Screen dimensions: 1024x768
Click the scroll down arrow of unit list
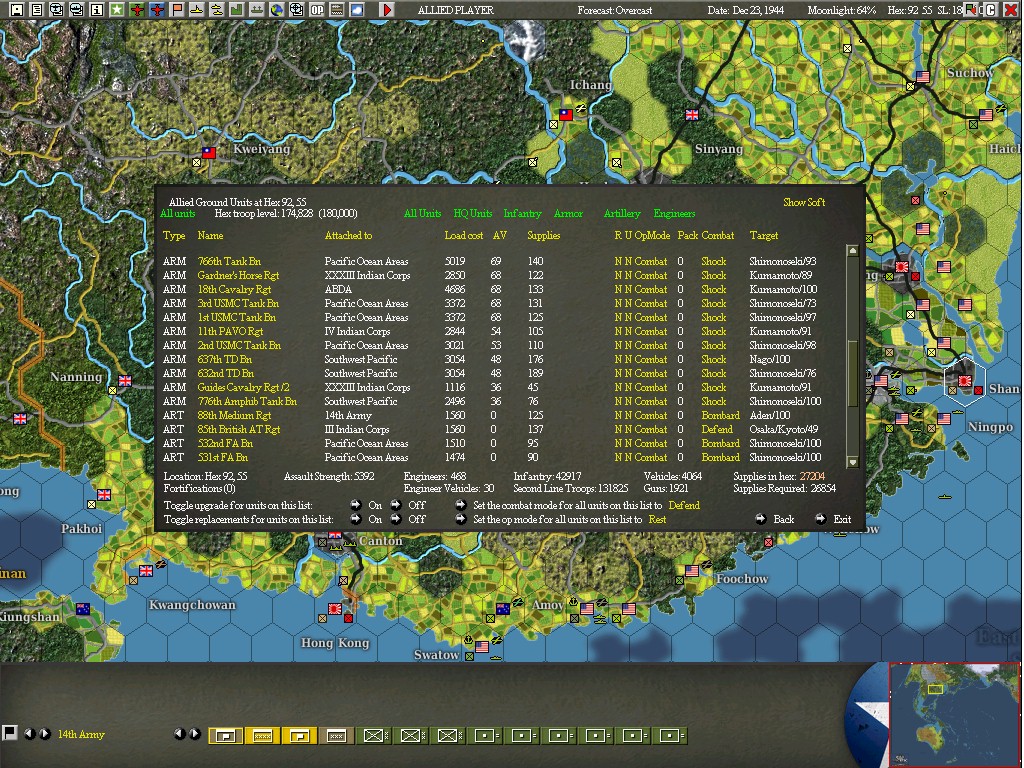coord(852,462)
